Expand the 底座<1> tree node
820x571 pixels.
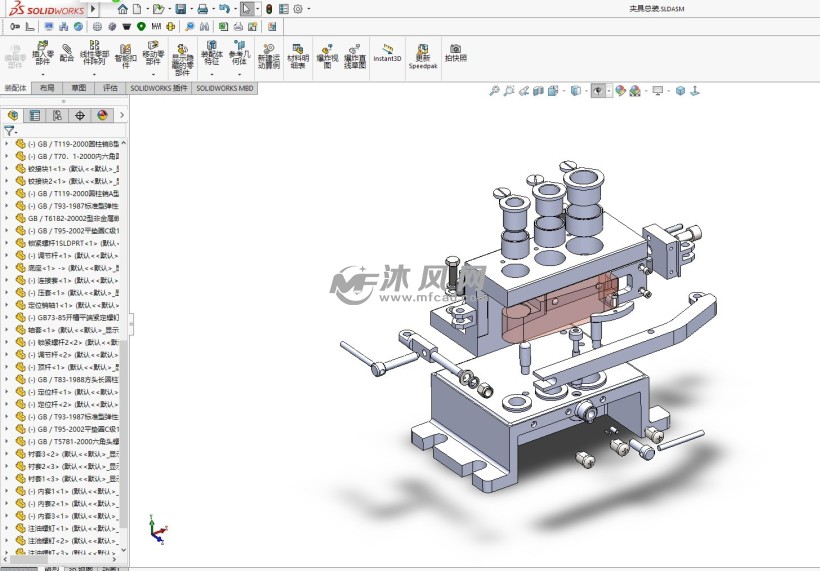(x=6, y=268)
